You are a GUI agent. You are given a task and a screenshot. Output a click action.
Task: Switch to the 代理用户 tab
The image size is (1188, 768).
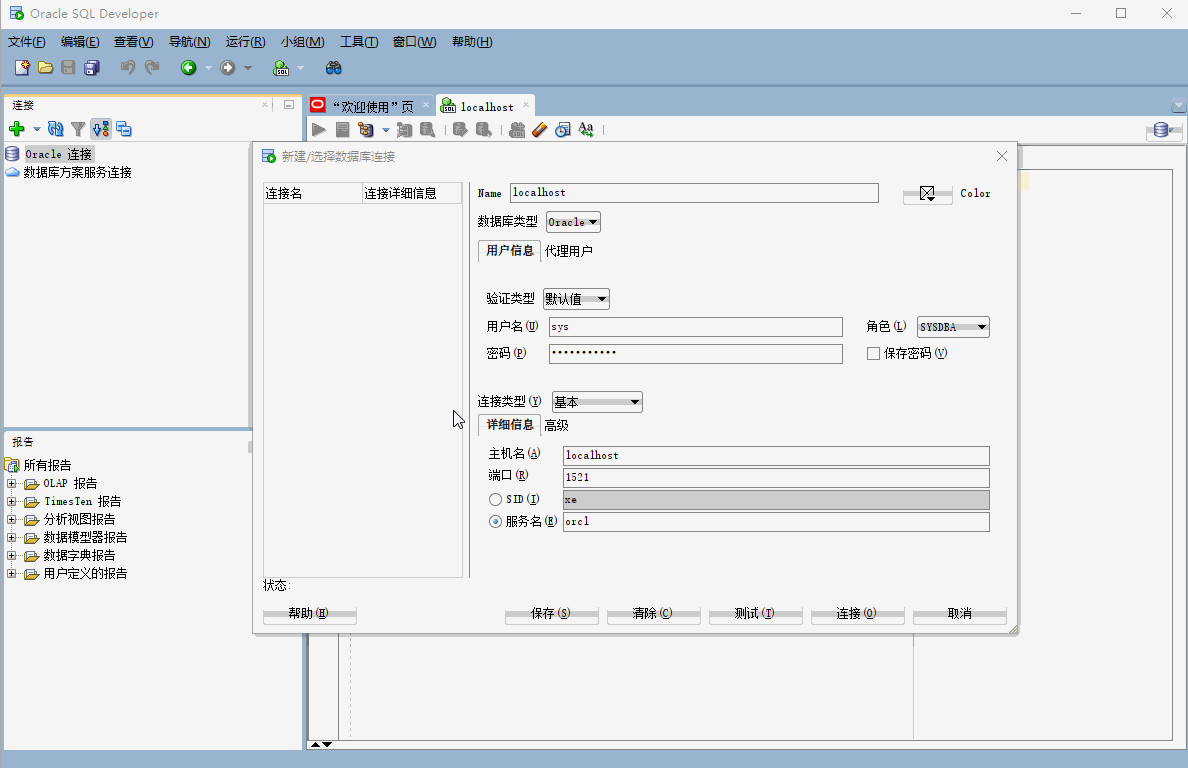click(x=569, y=251)
